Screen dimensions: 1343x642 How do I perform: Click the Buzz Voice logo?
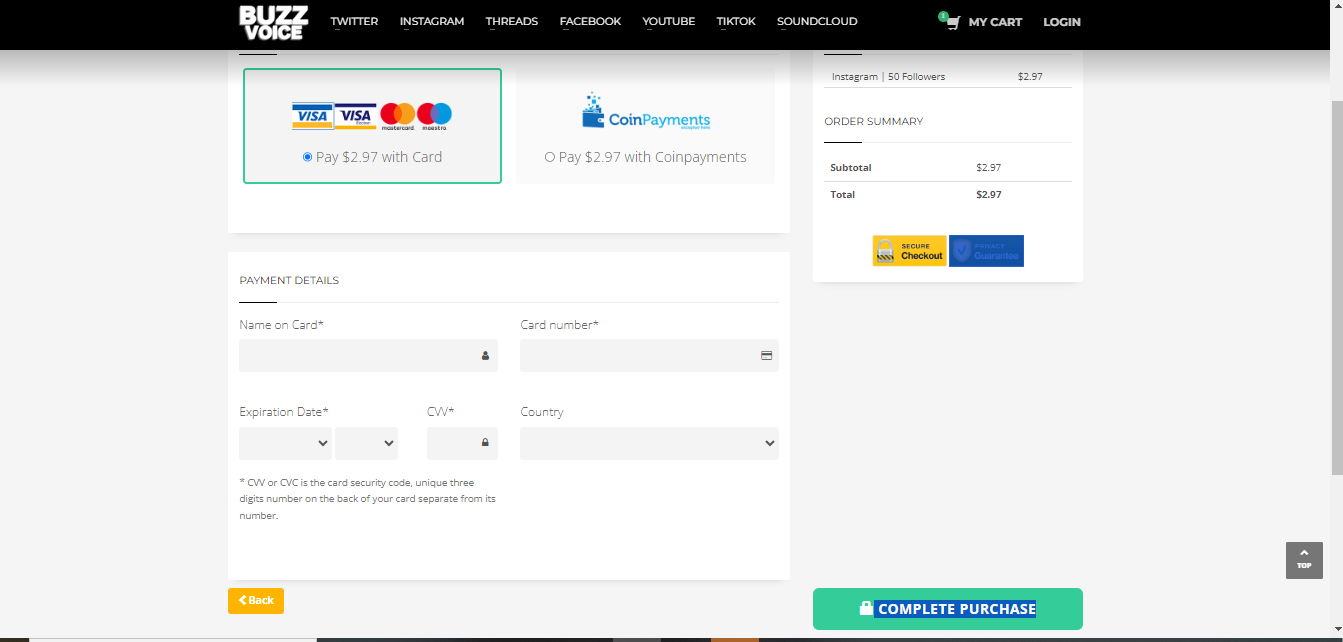pyautogui.click(x=273, y=22)
